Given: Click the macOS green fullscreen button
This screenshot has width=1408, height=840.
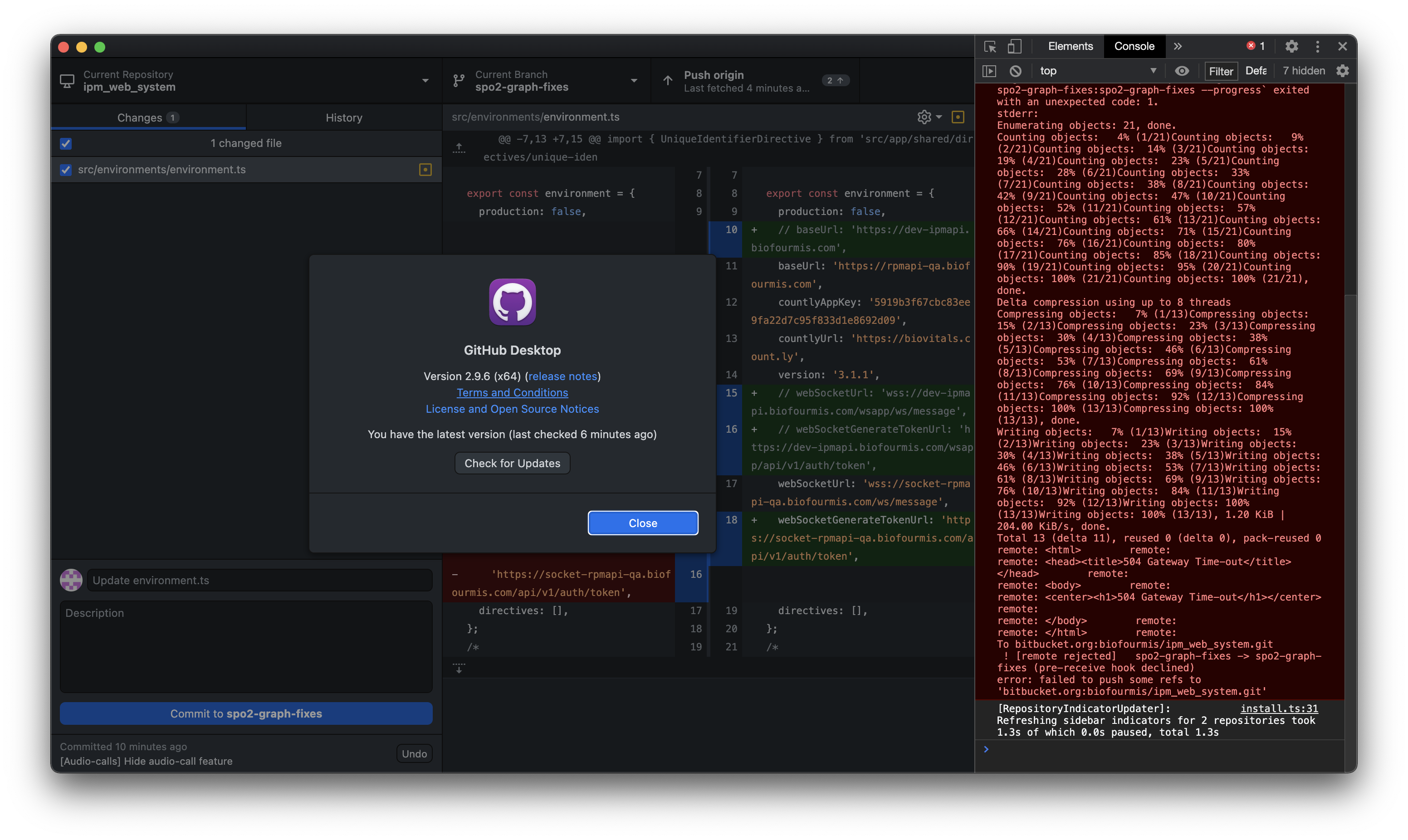Looking at the screenshot, I should click(x=100, y=47).
